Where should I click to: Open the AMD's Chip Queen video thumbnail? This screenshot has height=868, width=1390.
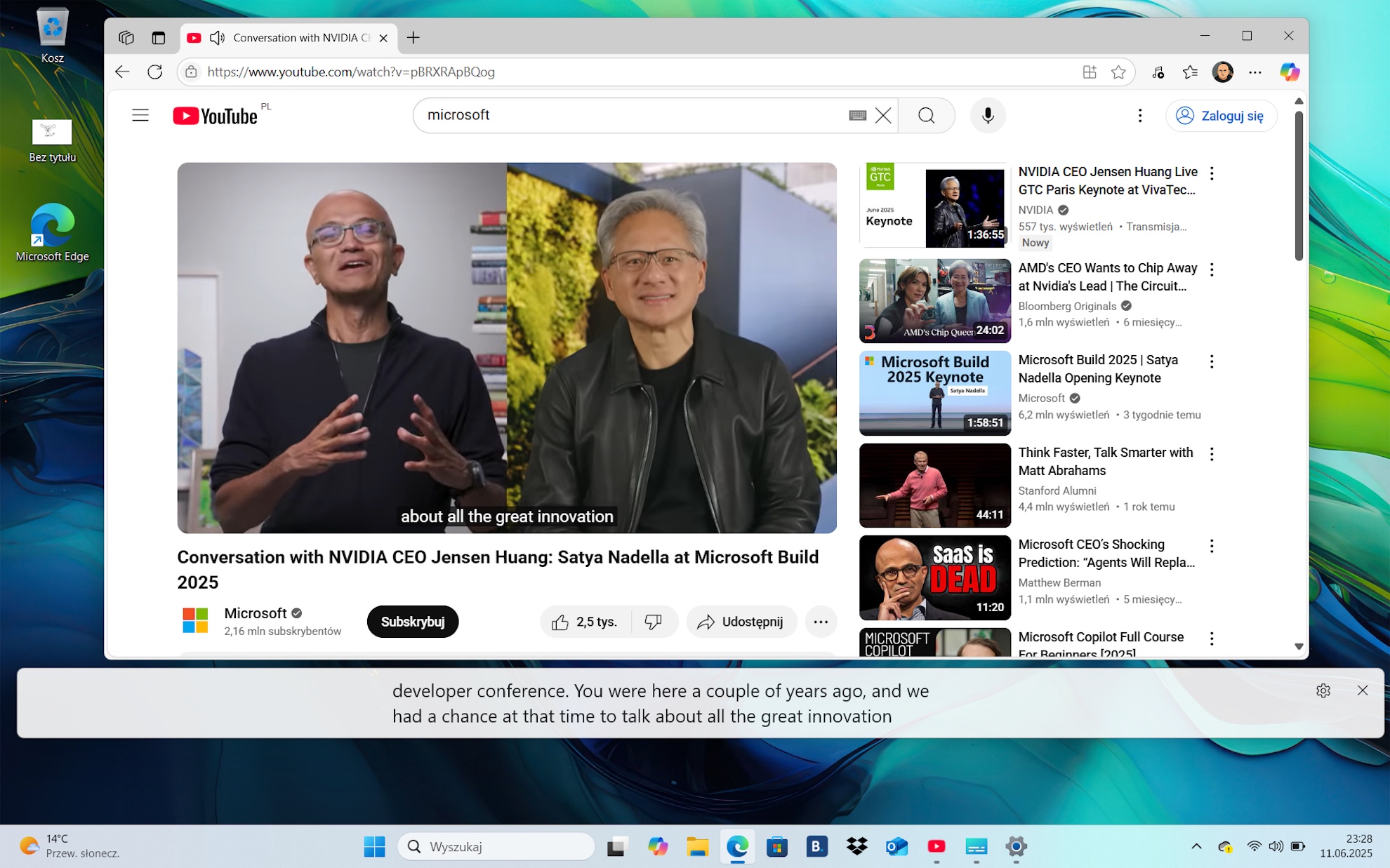935,301
